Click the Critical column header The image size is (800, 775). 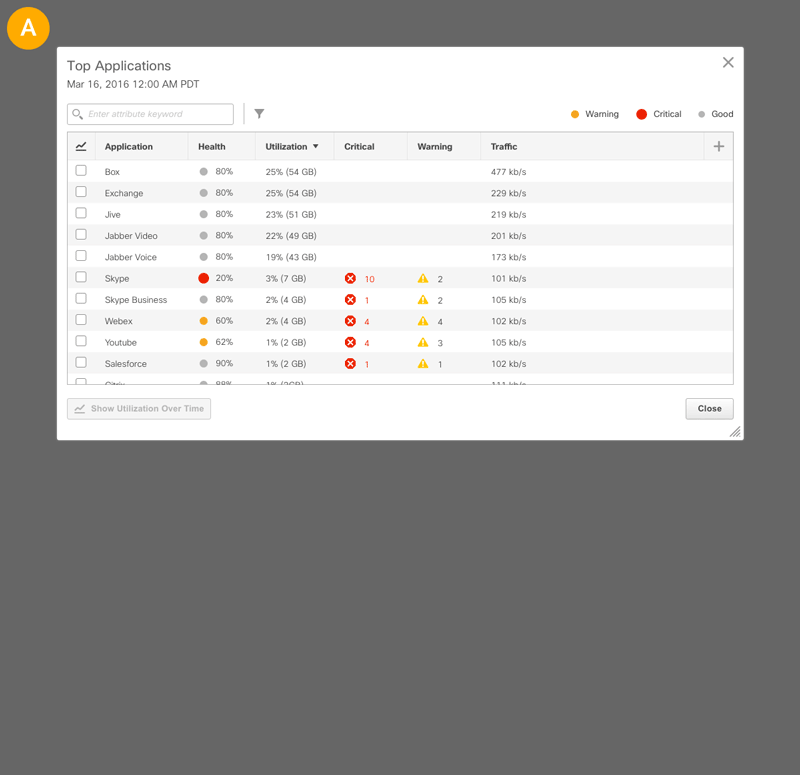359,146
